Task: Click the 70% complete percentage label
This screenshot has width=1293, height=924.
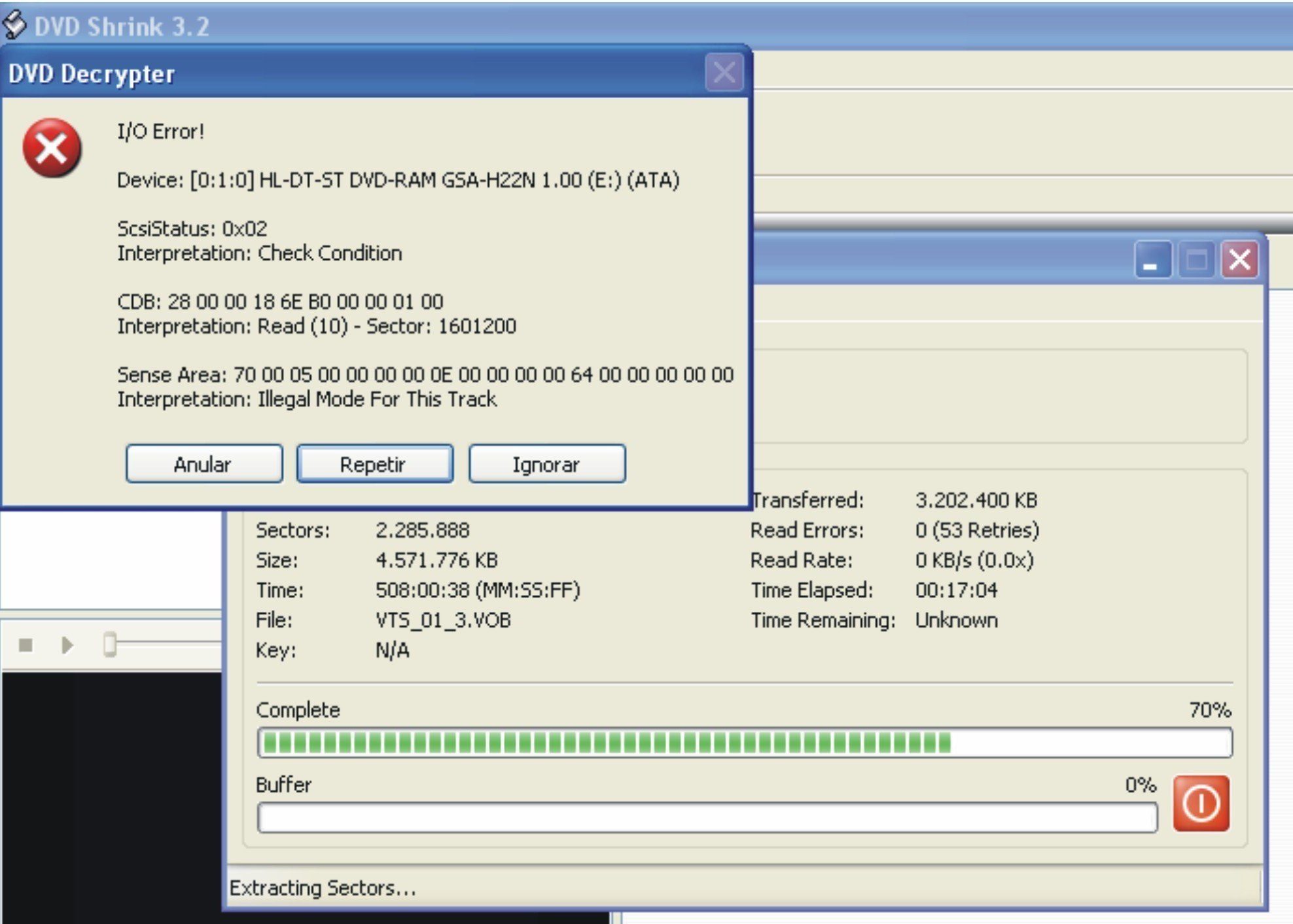Action: pos(1210,710)
